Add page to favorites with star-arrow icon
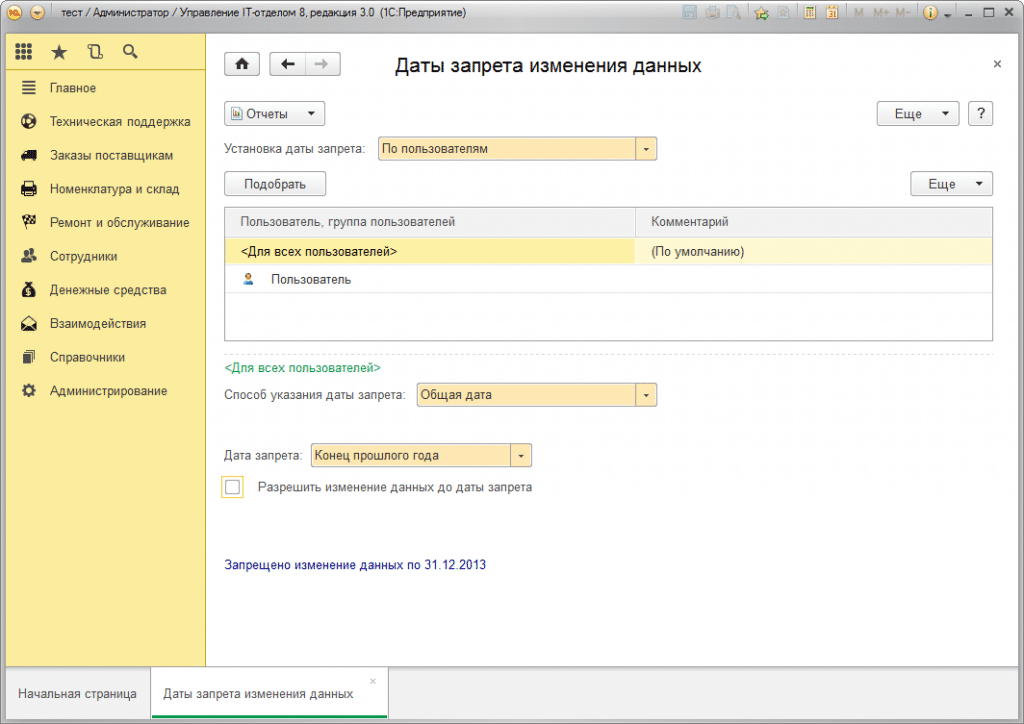This screenshot has width=1024, height=724. click(x=761, y=12)
